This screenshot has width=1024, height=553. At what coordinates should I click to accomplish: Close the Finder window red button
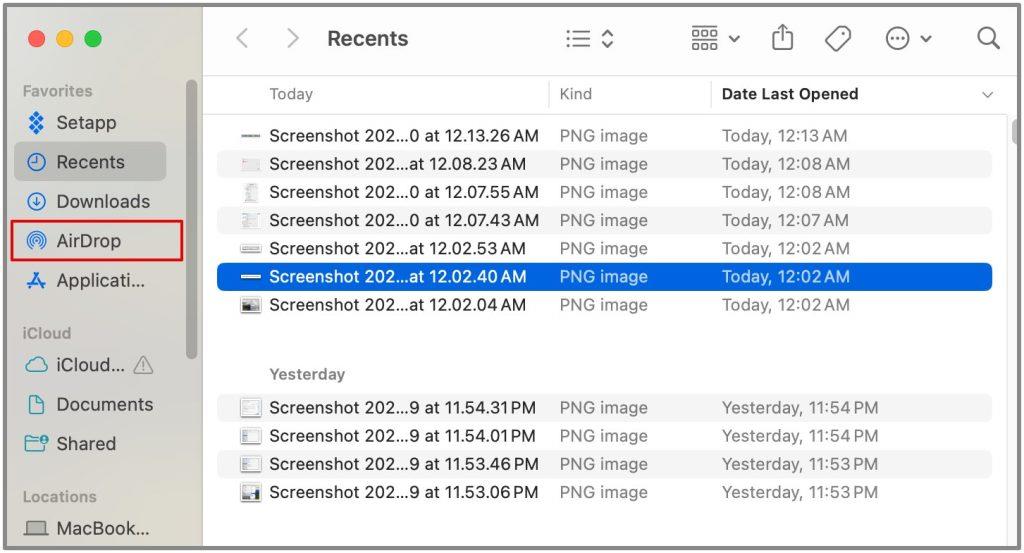click(37, 39)
